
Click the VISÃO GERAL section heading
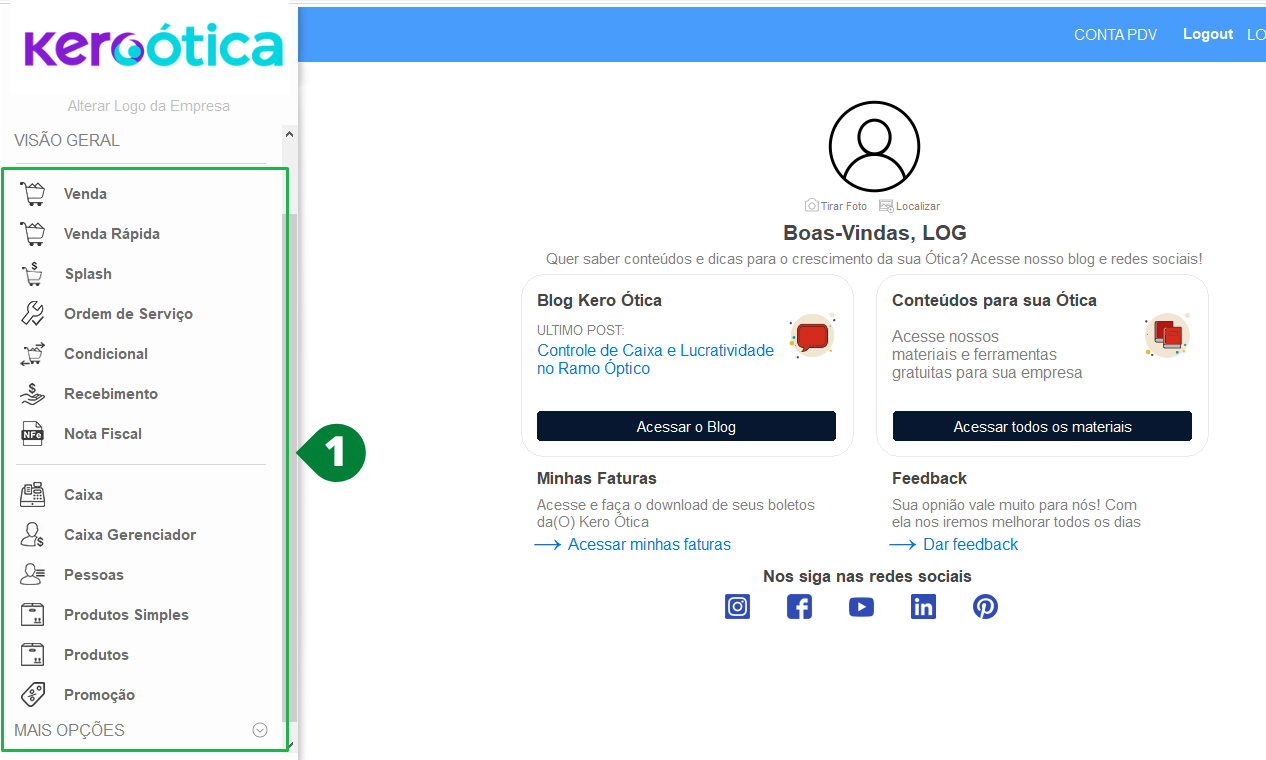pos(67,140)
